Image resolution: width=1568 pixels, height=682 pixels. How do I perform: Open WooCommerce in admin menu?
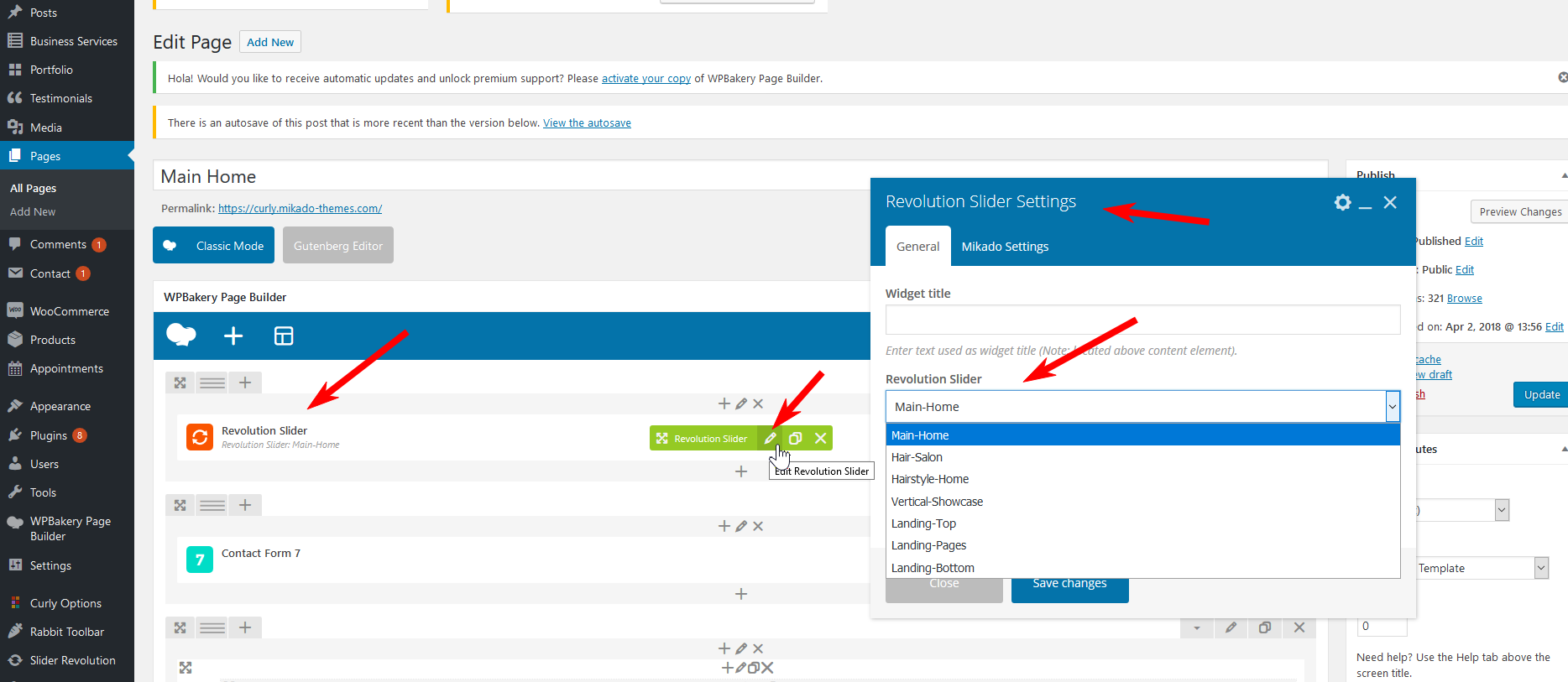[x=67, y=311]
